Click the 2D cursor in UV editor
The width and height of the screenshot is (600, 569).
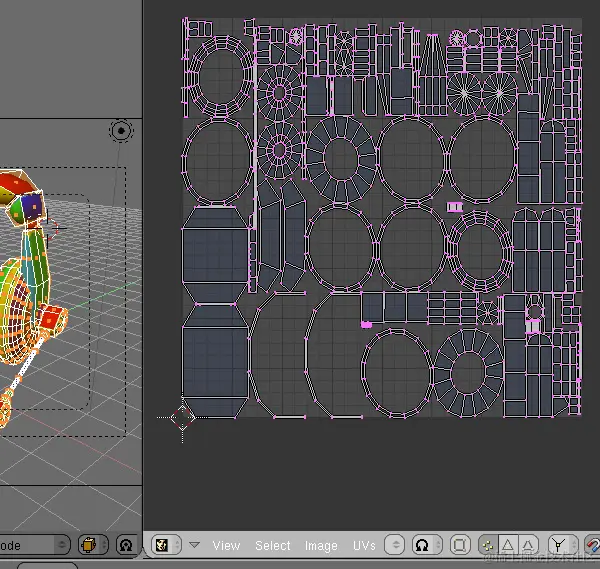click(183, 417)
